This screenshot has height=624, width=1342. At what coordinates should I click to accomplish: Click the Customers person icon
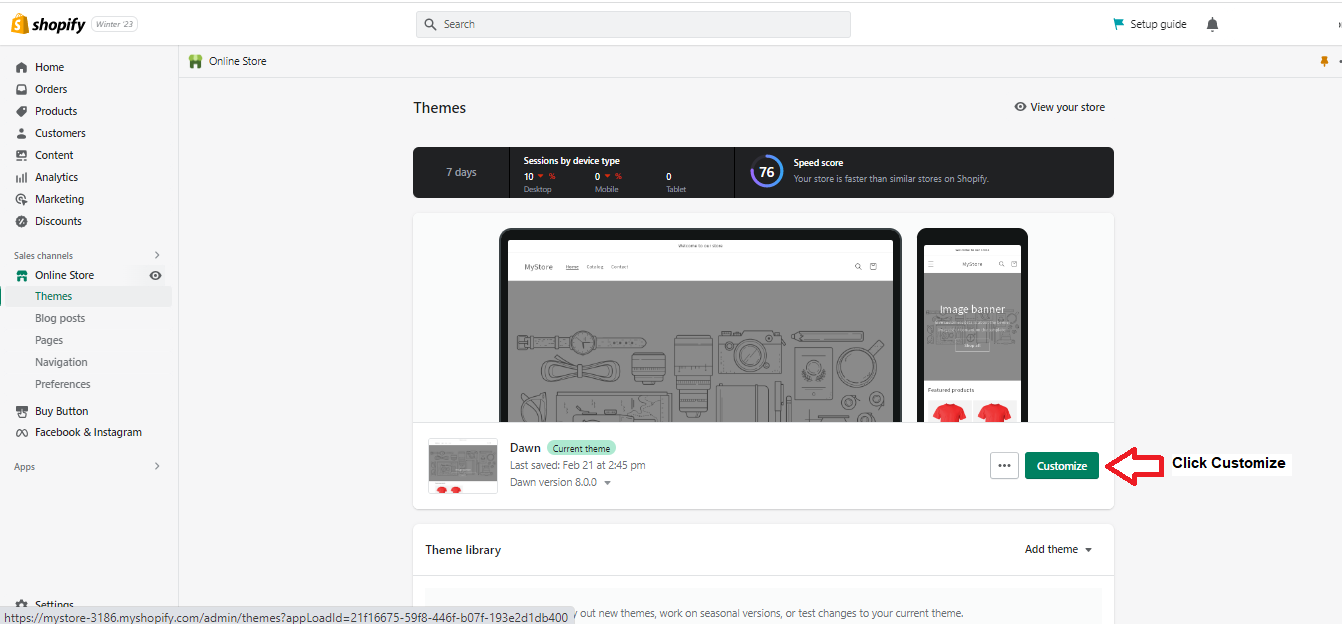(x=22, y=133)
